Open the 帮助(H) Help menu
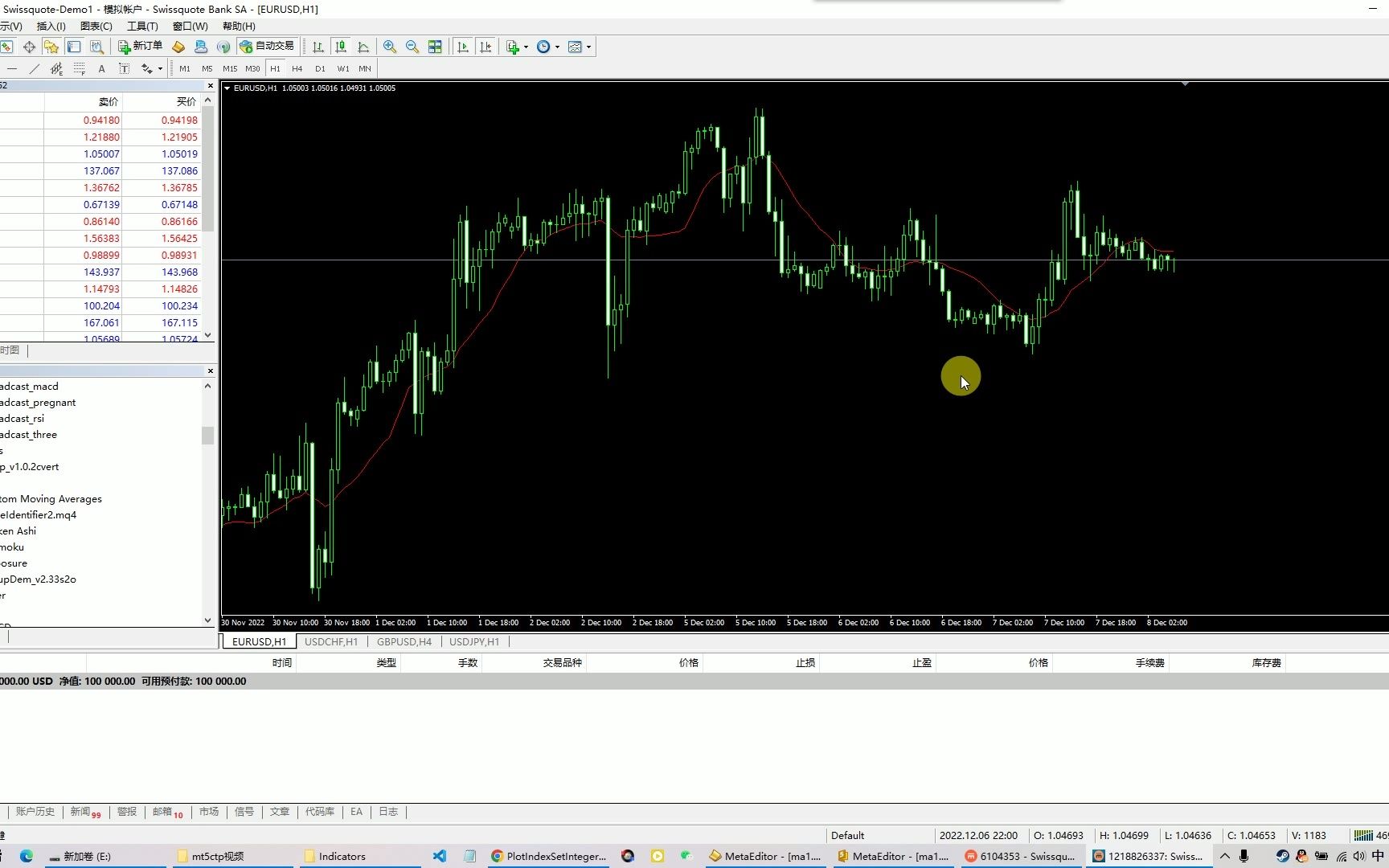1389x868 pixels. pos(239,26)
